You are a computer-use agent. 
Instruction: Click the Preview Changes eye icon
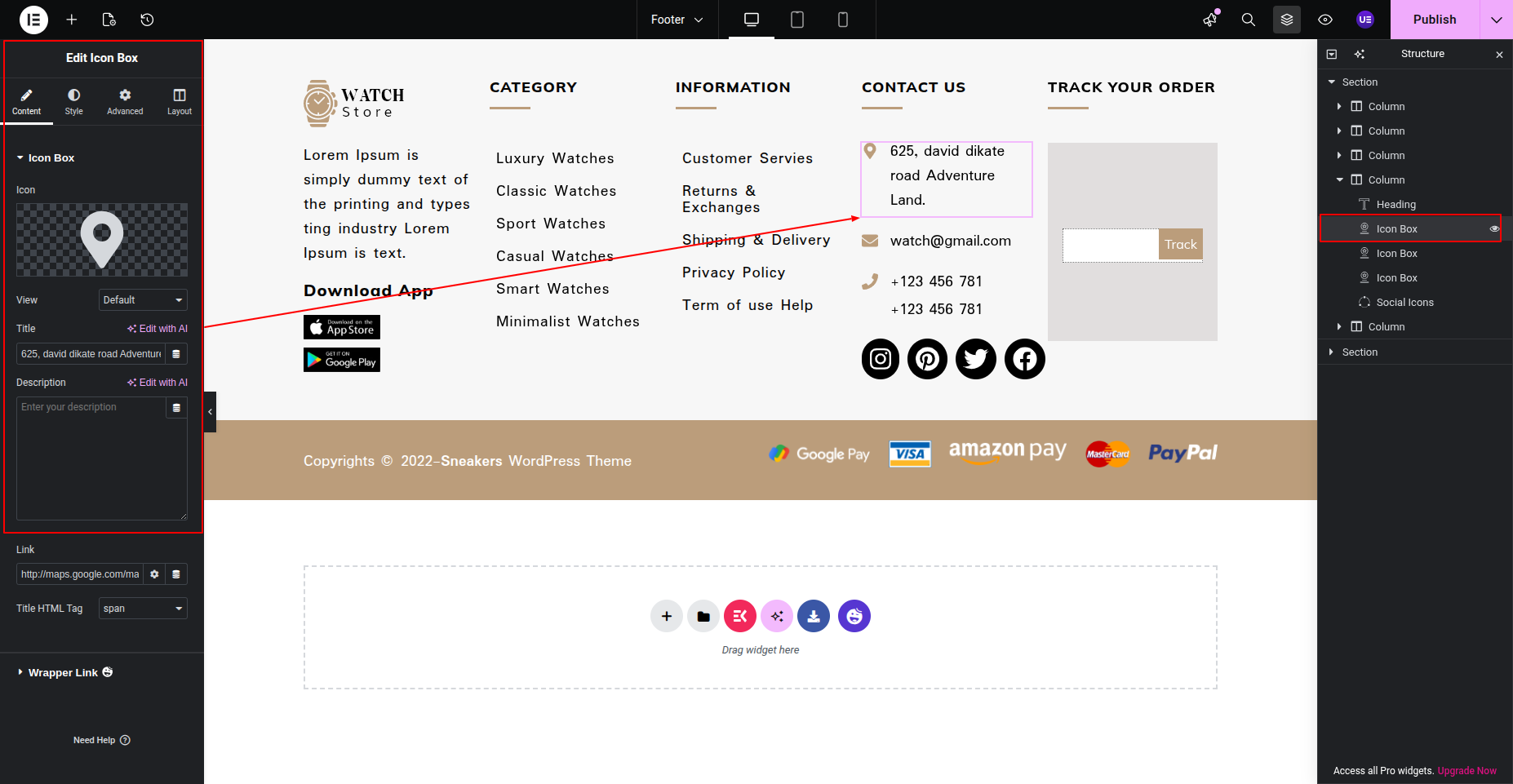[x=1325, y=20]
